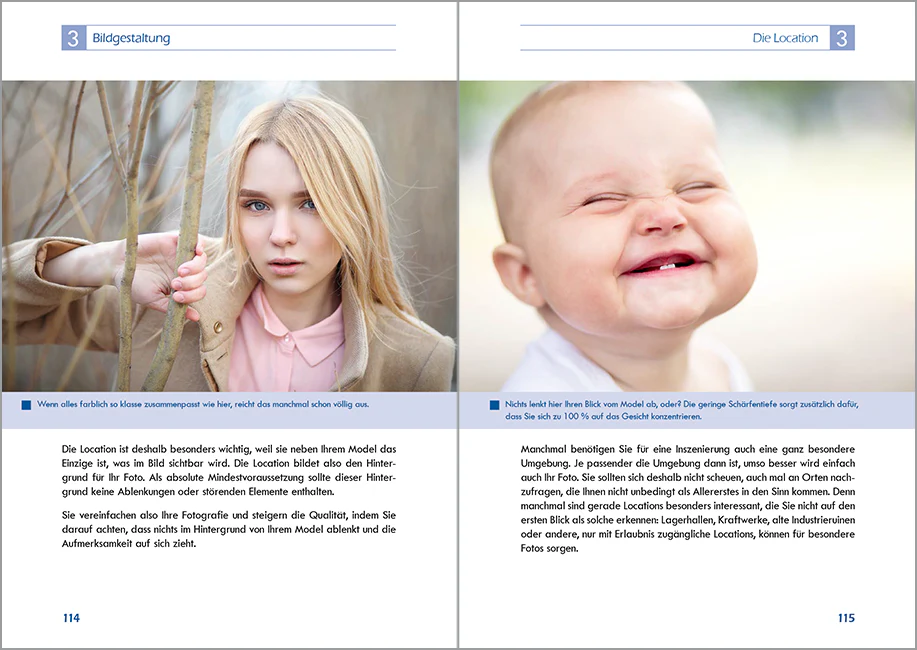Click the paragraph starting 'Manchmal benötigen Sie'

(688, 498)
